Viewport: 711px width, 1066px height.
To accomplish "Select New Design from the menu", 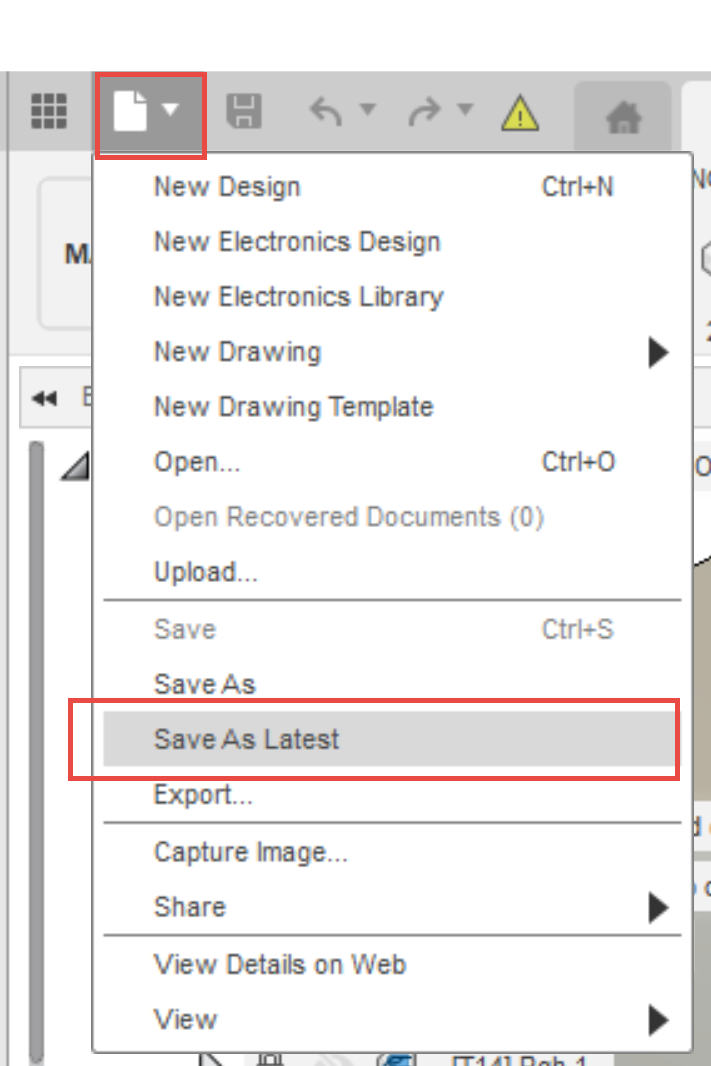I will click(x=227, y=187).
